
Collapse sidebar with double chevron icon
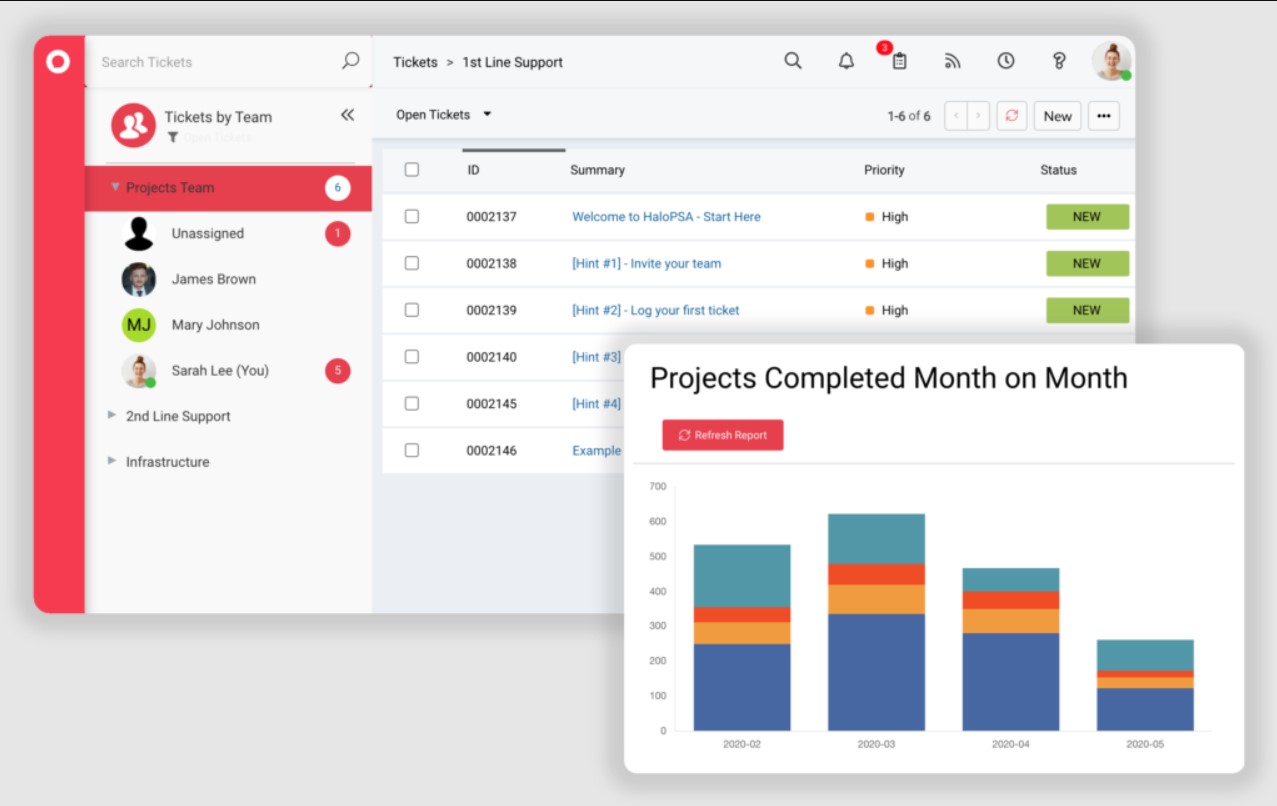tap(347, 115)
